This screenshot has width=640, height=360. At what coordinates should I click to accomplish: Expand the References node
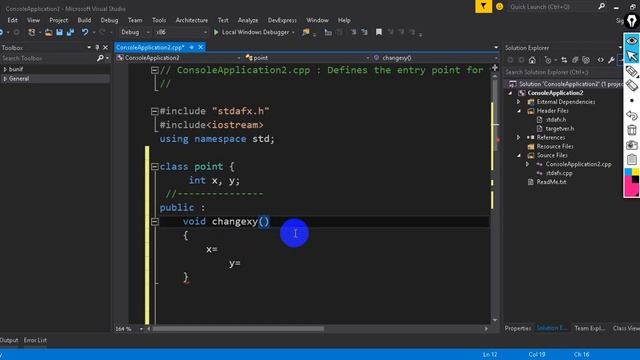point(519,138)
